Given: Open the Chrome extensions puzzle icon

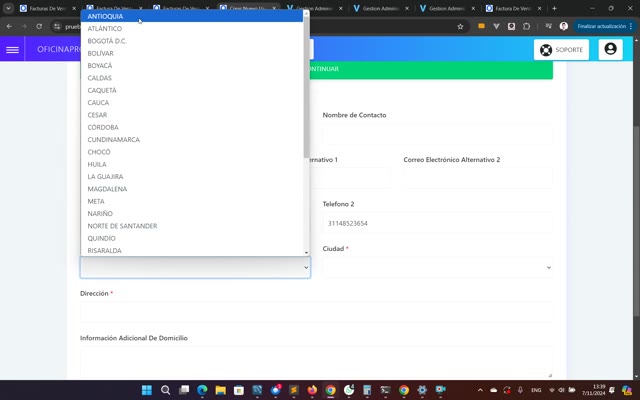Looking at the screenshot, I should pyautogui.click(x=527, y=26).
